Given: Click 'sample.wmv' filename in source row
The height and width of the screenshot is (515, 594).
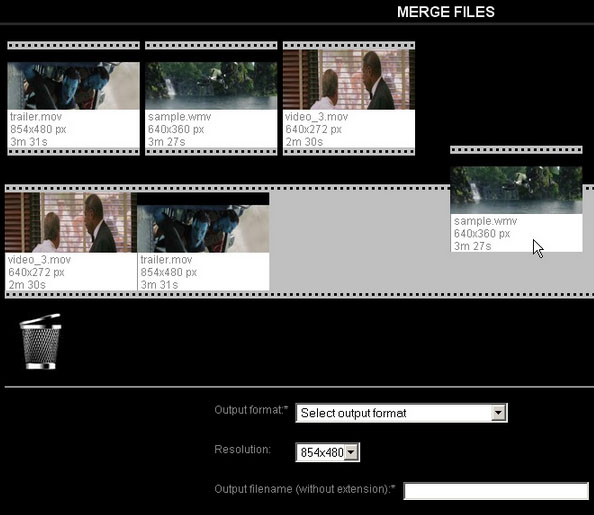Looking at the screenshot, I should click(x=179, y=117).
